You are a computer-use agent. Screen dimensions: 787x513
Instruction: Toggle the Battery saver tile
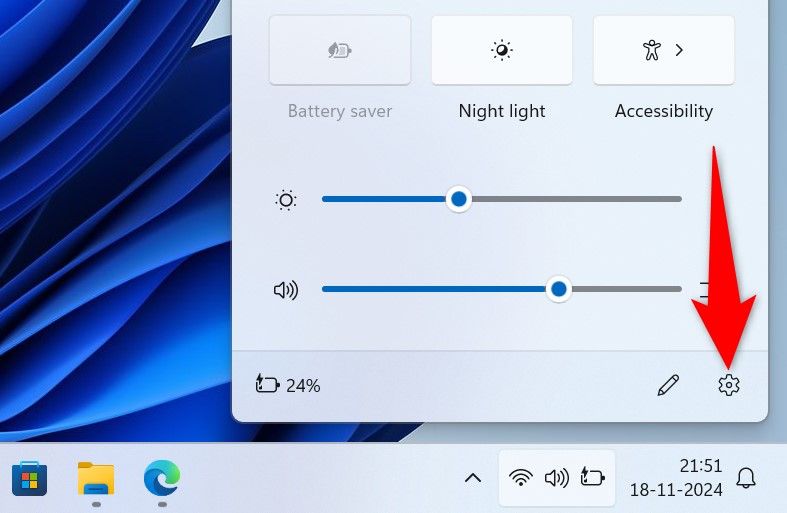(340, 50)
